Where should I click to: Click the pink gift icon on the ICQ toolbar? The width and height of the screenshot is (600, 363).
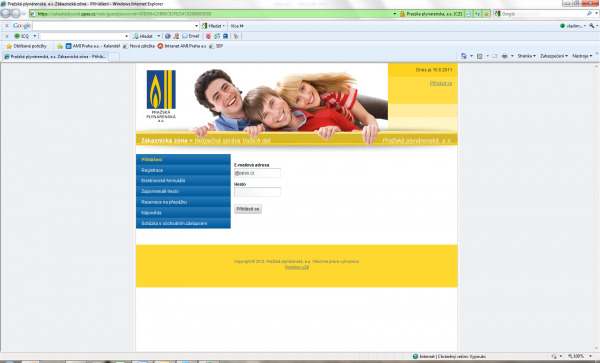pos(208,36)
